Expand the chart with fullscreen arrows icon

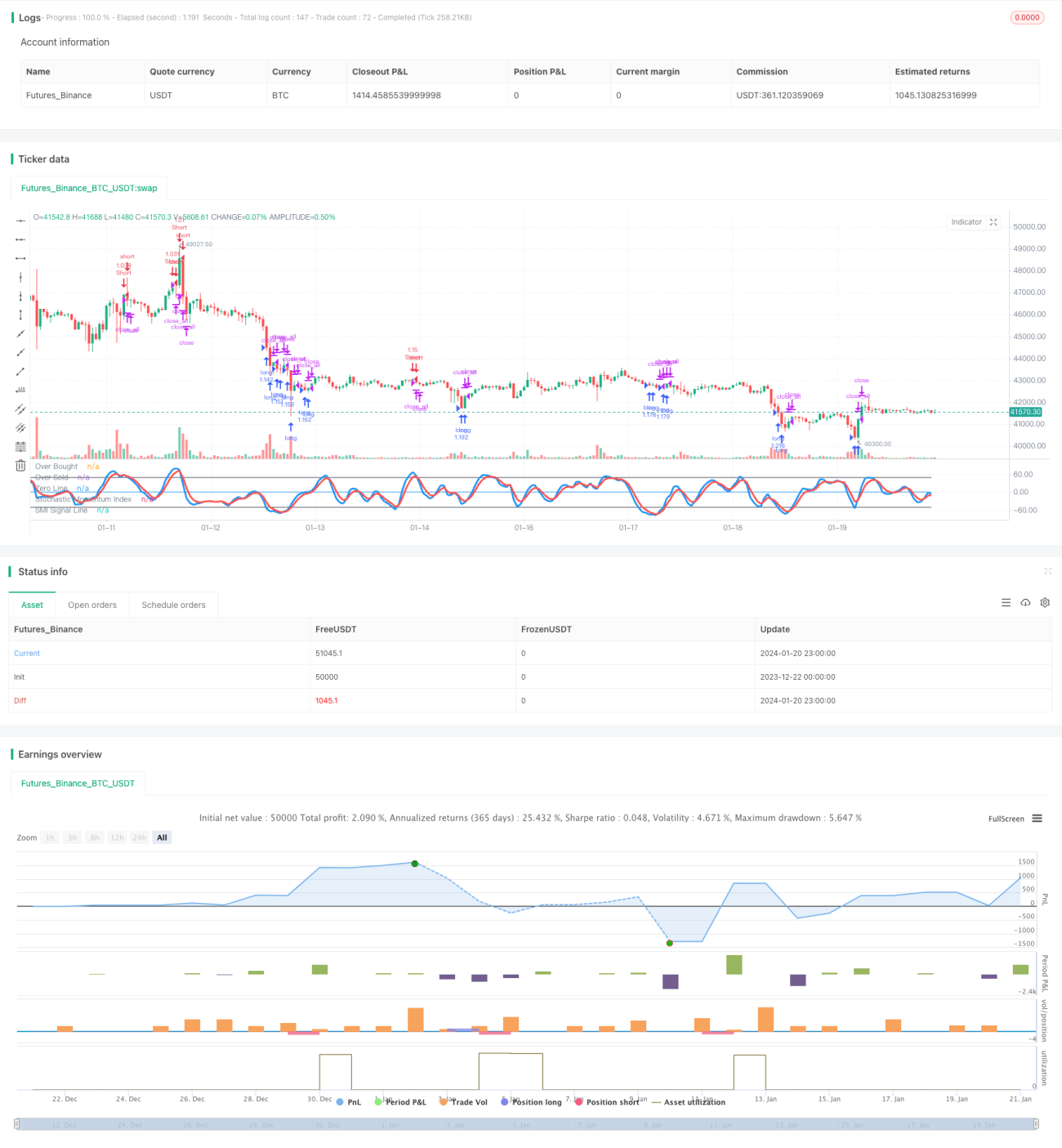point(993,222)
